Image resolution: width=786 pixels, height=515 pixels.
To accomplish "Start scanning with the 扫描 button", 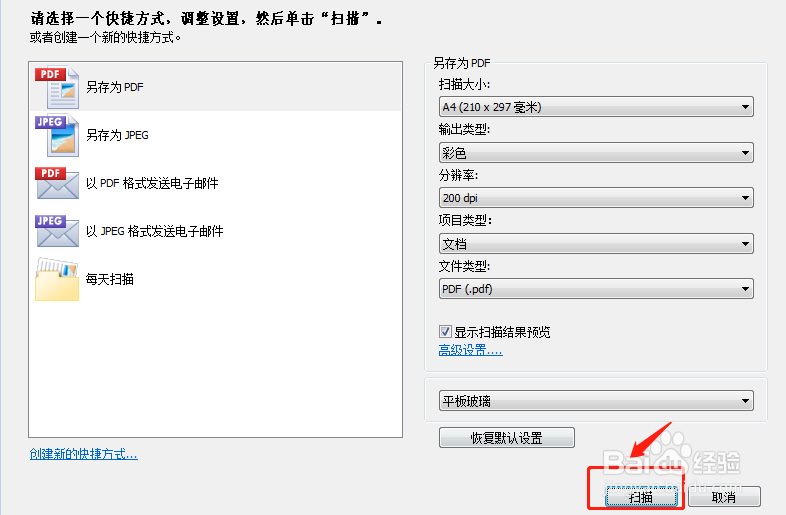I will (641, 497).
